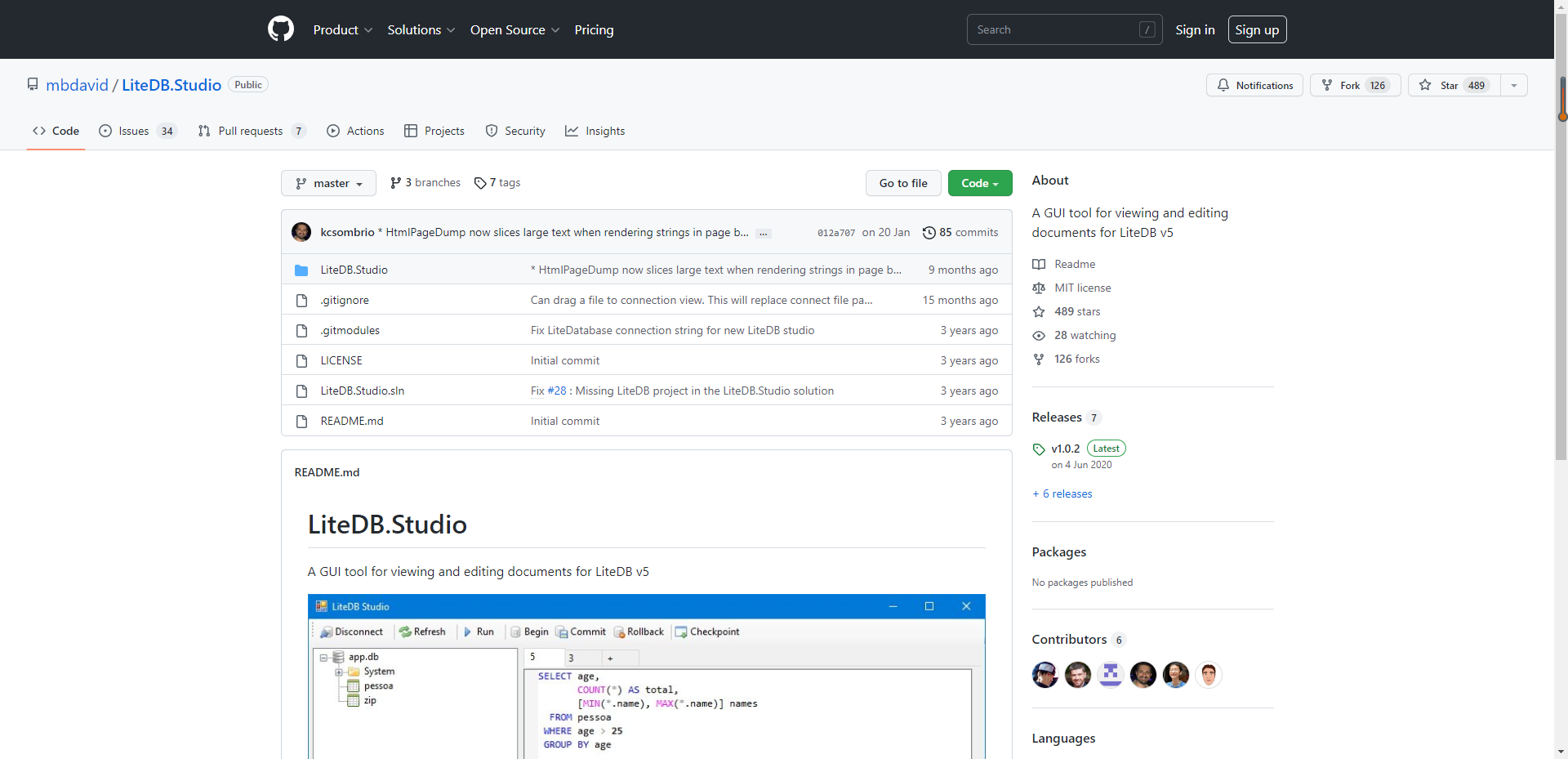Star the repository
1568x759 pixels.
click(x=1454, y=85)
